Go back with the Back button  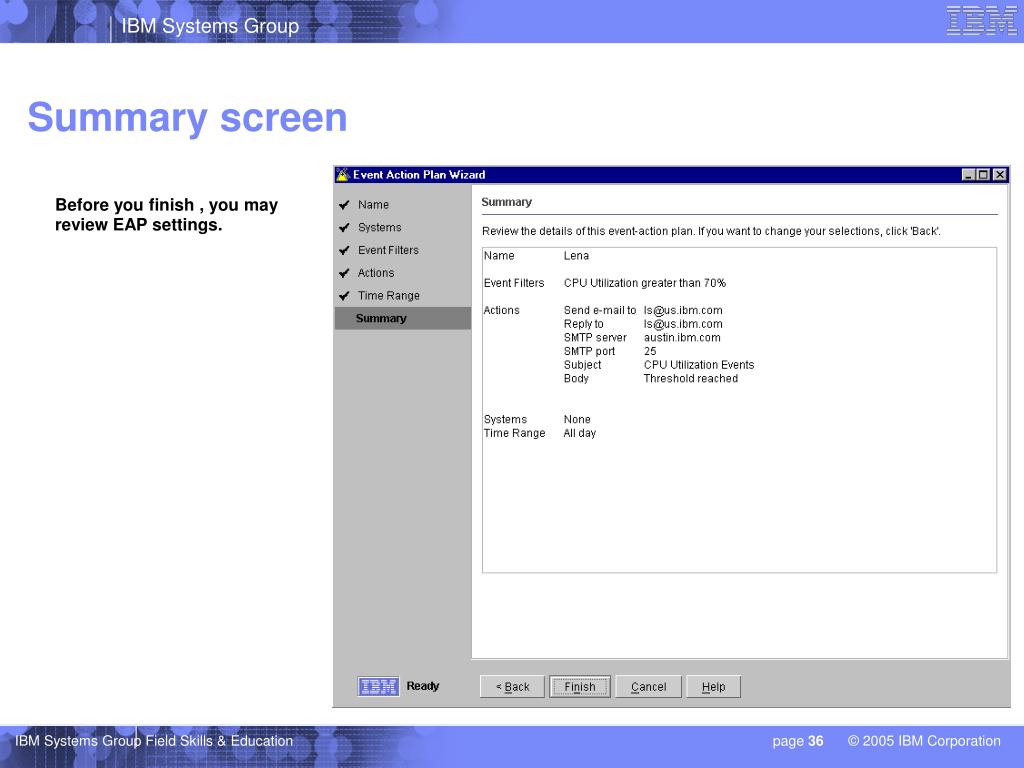coord(512,686)
